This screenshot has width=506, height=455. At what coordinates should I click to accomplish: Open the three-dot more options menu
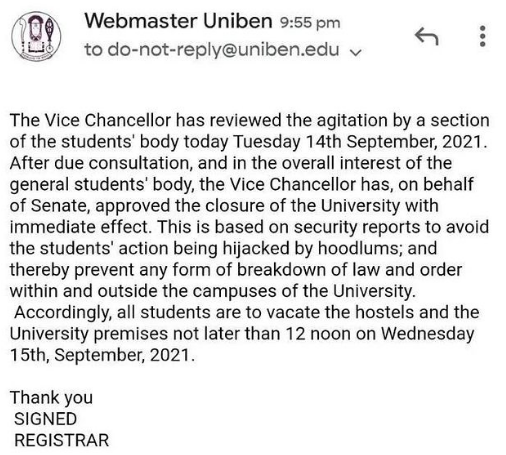point(482,36)
